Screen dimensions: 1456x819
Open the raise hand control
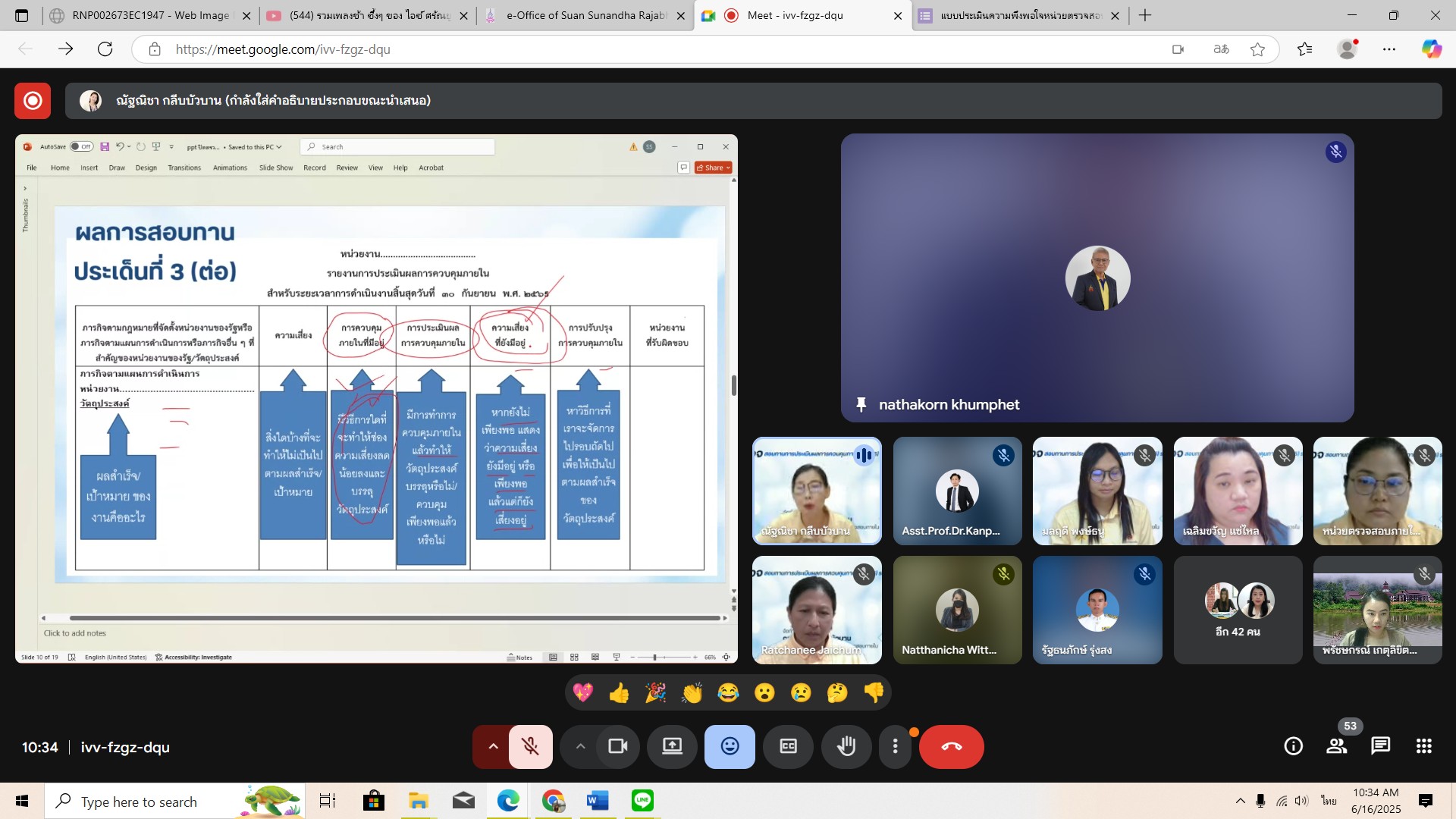coord(846,747)
